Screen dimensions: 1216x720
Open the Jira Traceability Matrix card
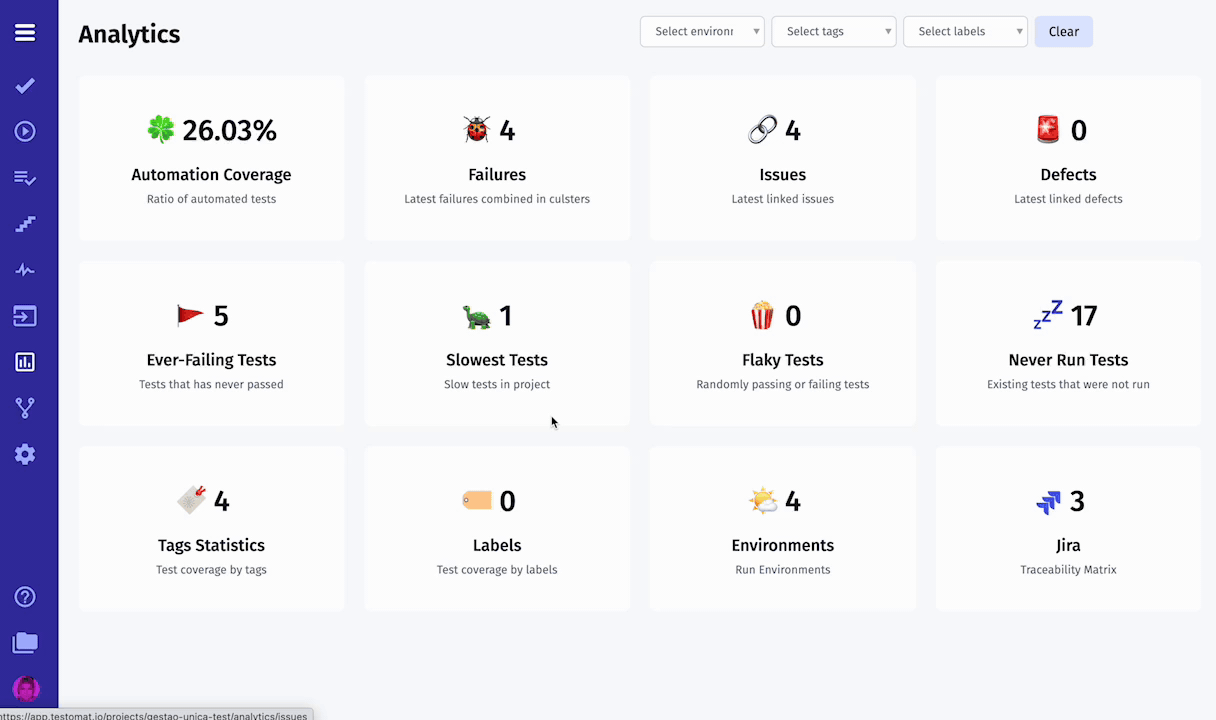click(x=1068, y=528)
